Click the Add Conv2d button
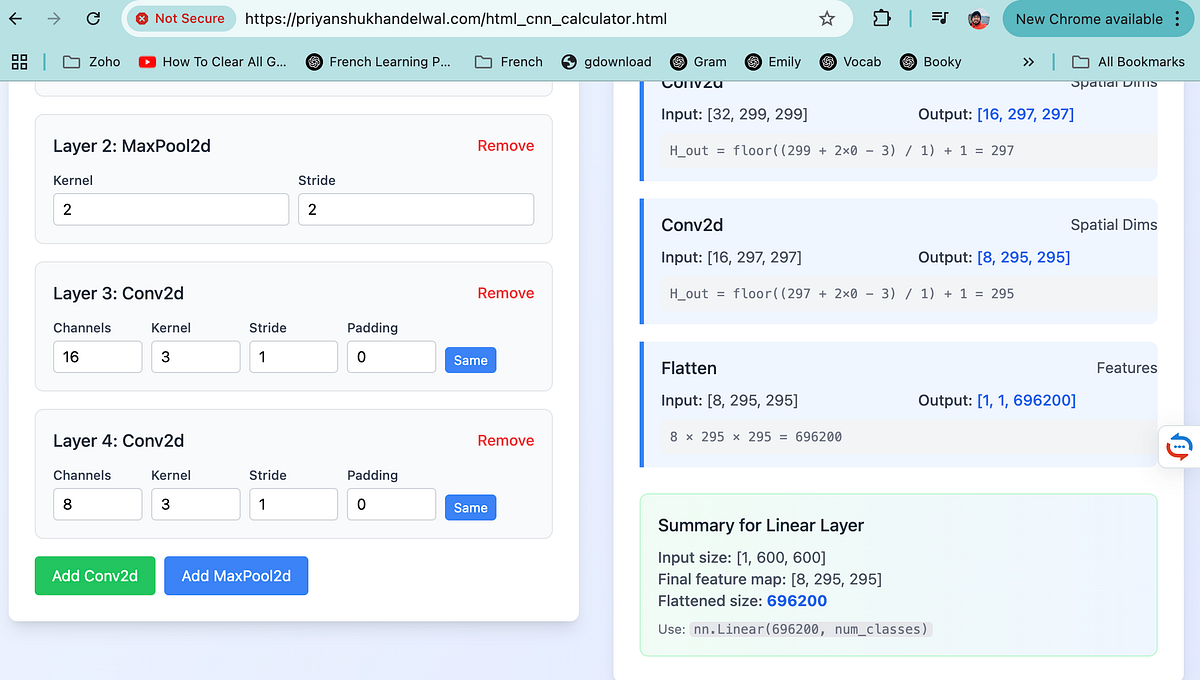This screenshot has width=1200, height=680. tap(94, 575)
